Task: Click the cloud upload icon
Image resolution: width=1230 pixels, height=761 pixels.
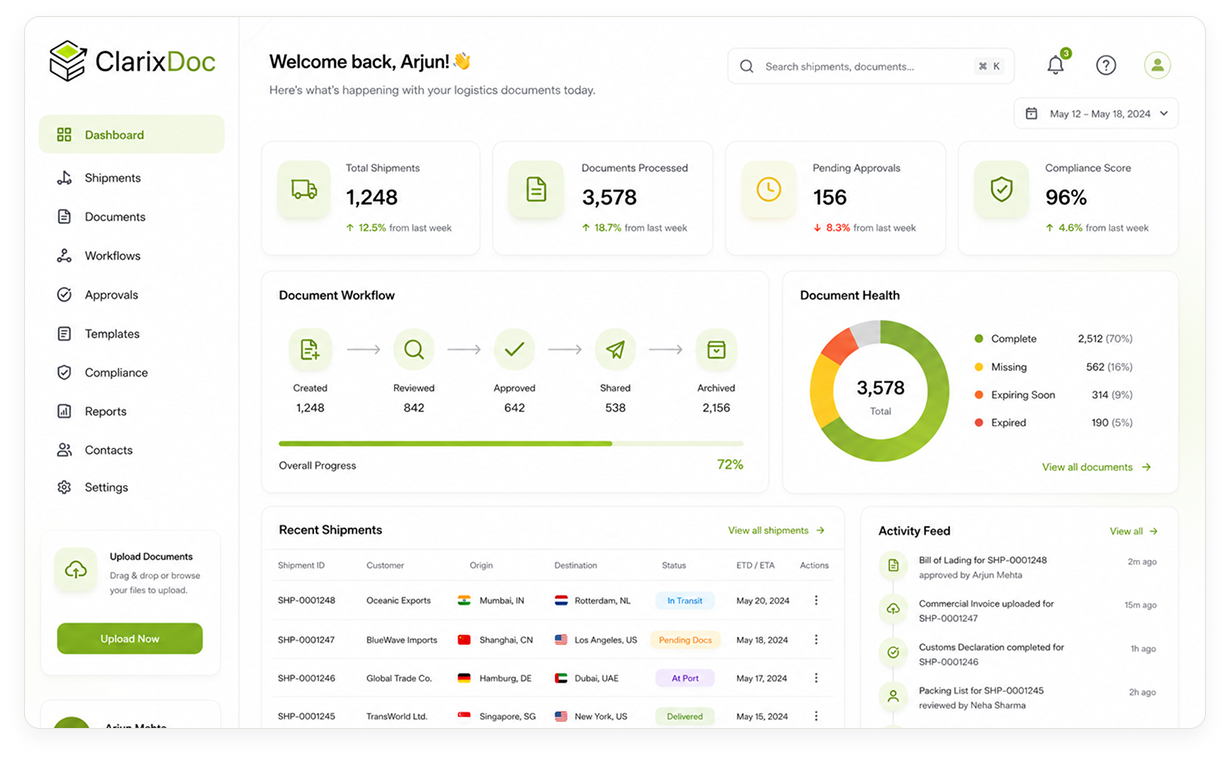Action: (x=76, y=570)
